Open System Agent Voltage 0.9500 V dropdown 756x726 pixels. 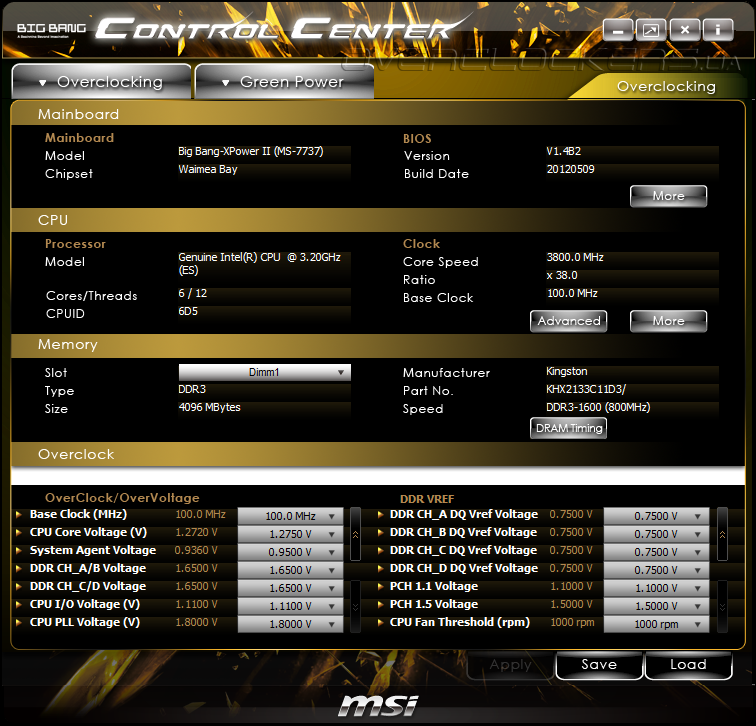(290, 552)
